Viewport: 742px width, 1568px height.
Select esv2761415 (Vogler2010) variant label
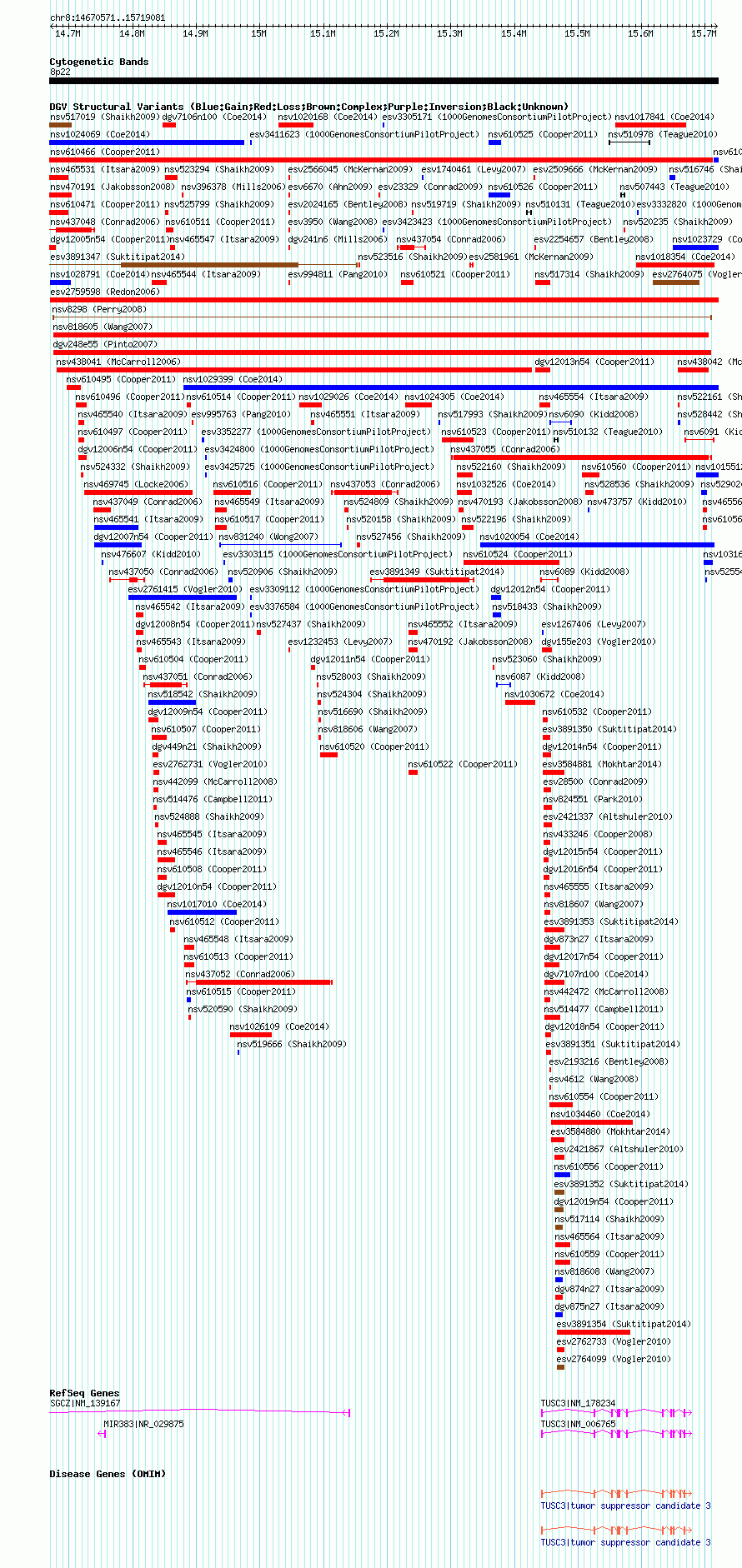tap(185, 589)
